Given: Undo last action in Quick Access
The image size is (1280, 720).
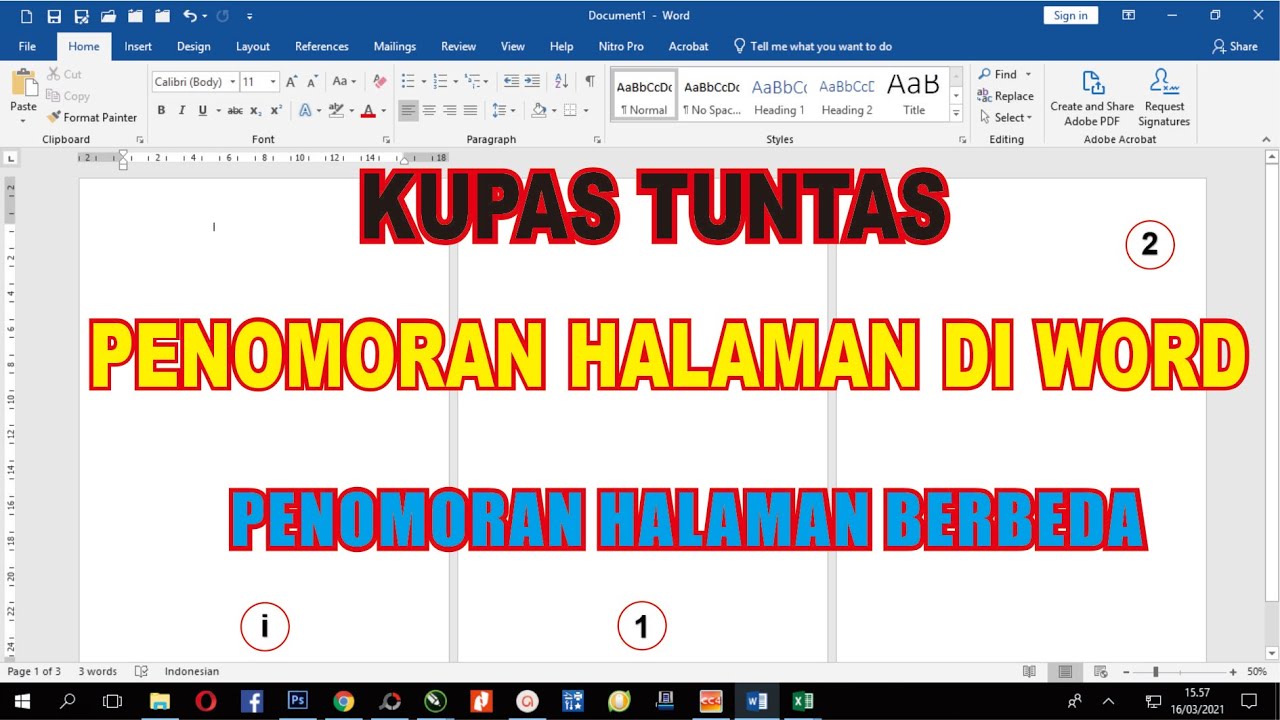Looking at the screenshot, I should (189, 16).
